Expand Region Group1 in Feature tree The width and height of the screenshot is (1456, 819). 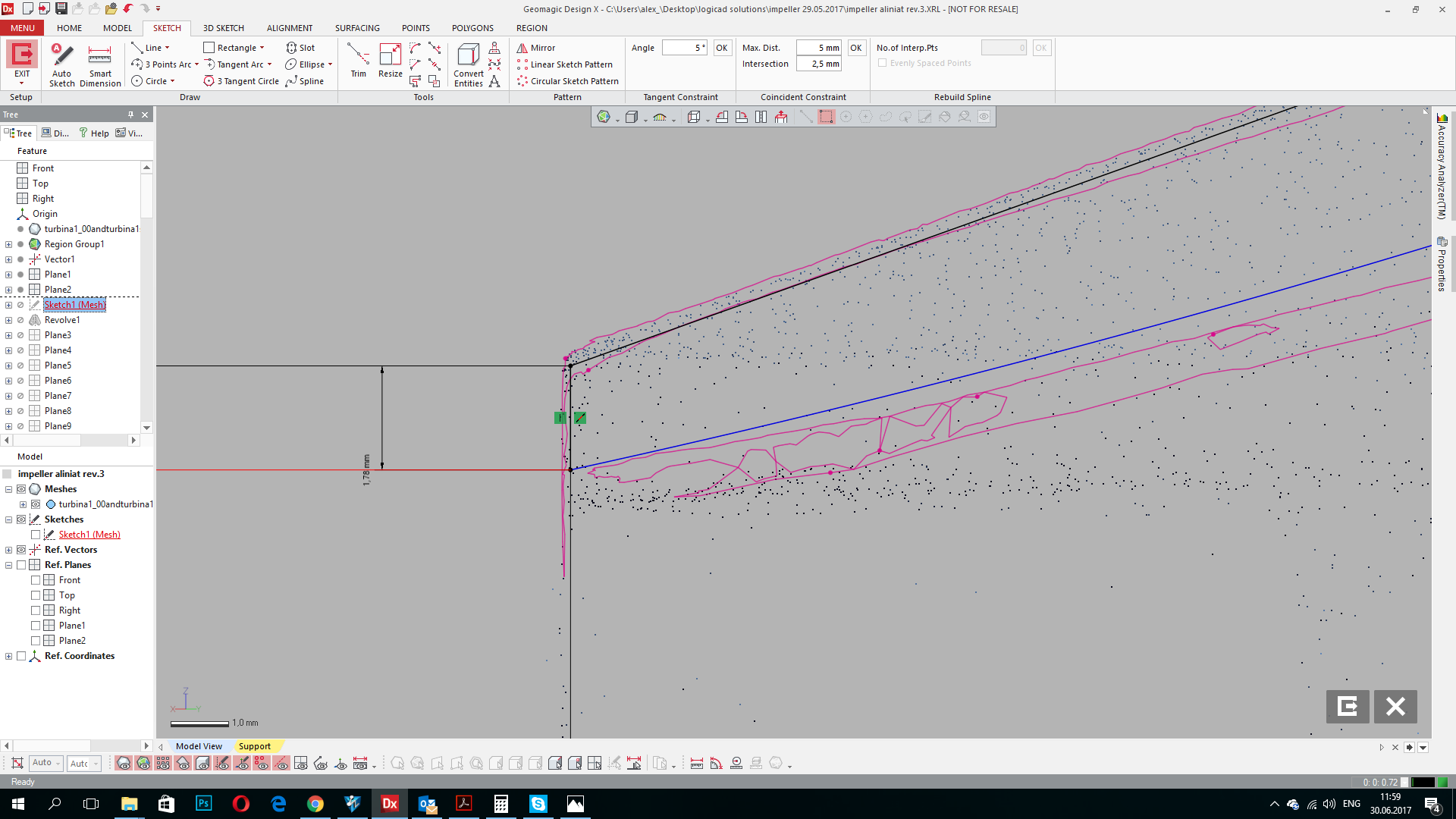8,244
